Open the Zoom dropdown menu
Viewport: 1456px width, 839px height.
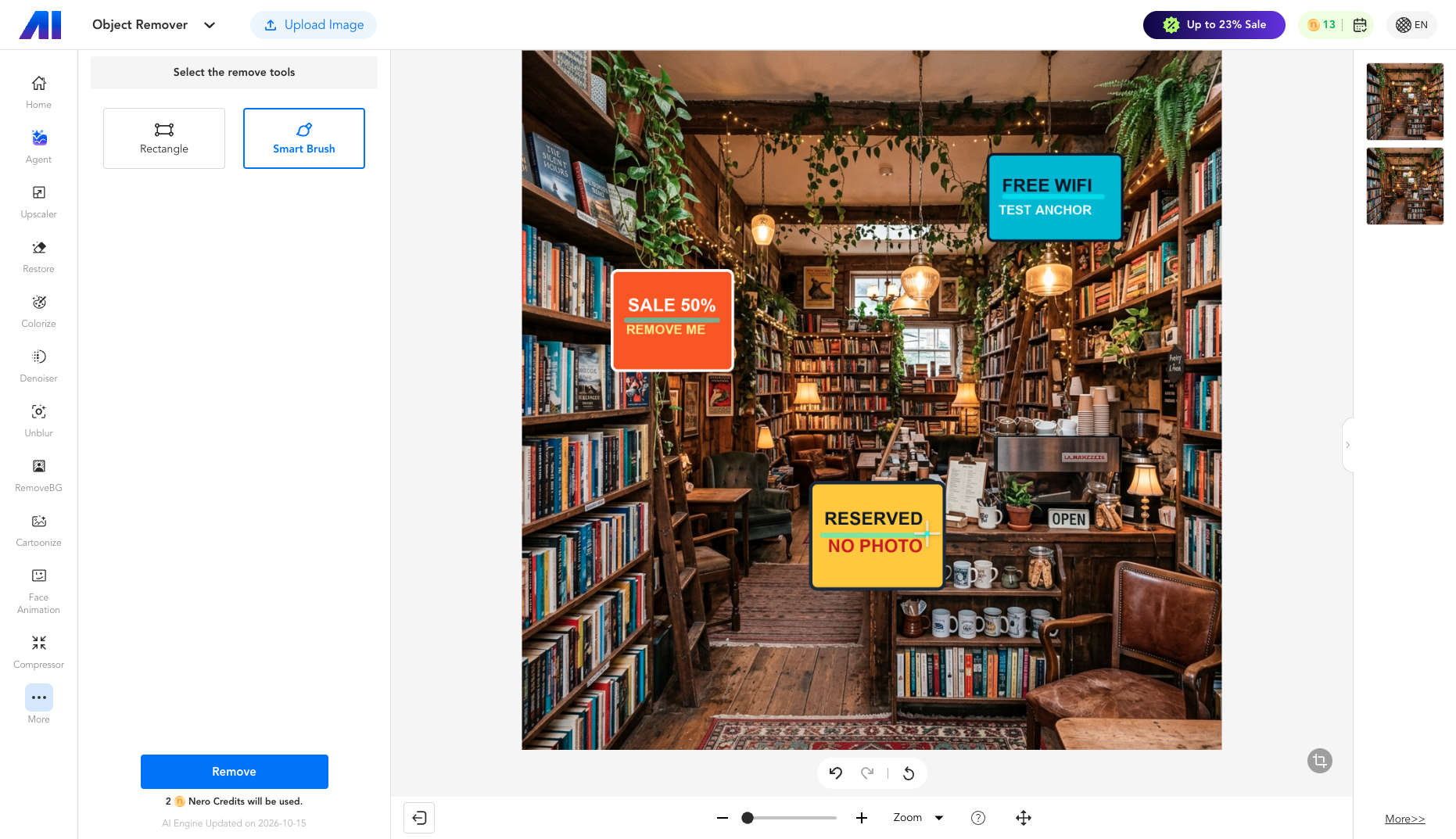point(919,818)
